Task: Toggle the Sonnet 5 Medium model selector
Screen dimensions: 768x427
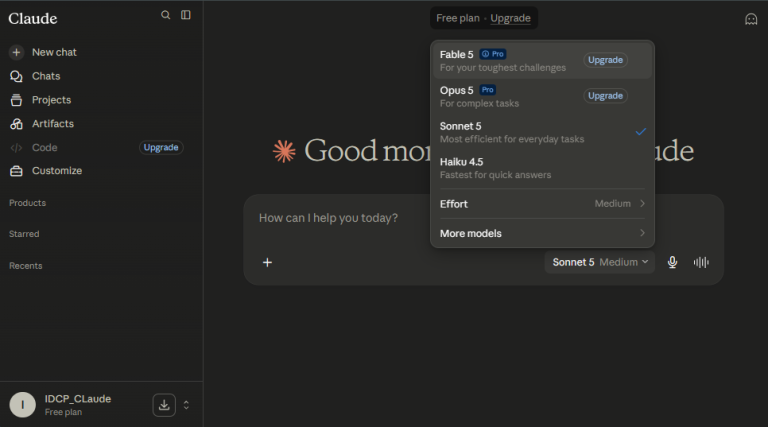Action: pyautogui.click(x=600, y=262)
